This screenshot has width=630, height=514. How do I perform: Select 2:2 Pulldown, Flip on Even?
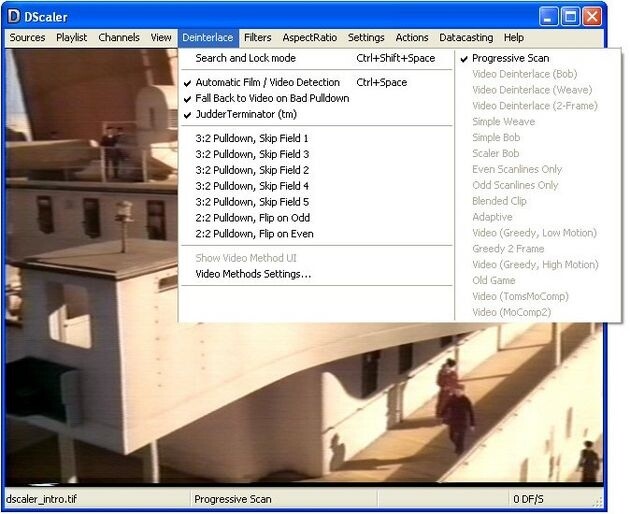click(254, 234)
